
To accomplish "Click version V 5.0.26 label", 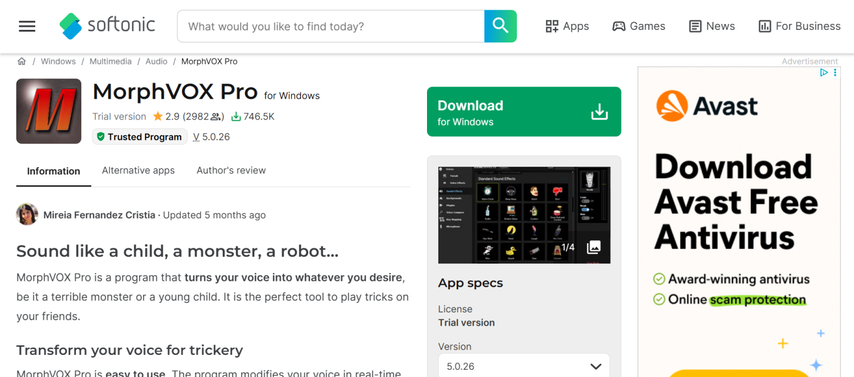I will (x=211, y=137).
